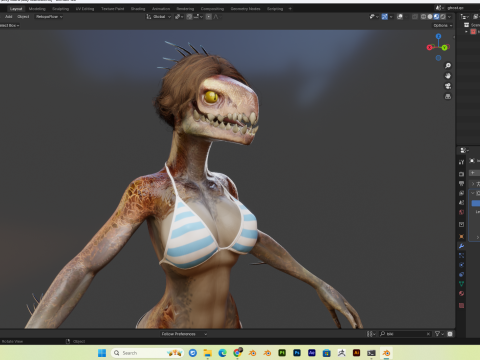Open the properties editor type dropdown
Viewport: 480px width, 360px height.
464,150
